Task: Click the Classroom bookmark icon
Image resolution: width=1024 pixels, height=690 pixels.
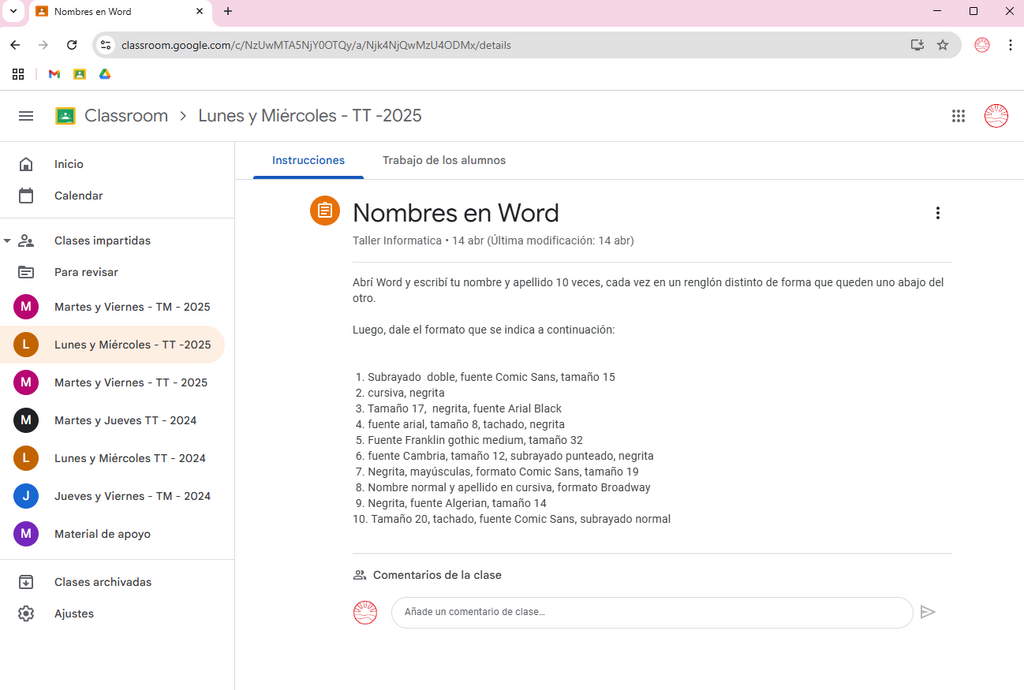Action: pos(80,74)
